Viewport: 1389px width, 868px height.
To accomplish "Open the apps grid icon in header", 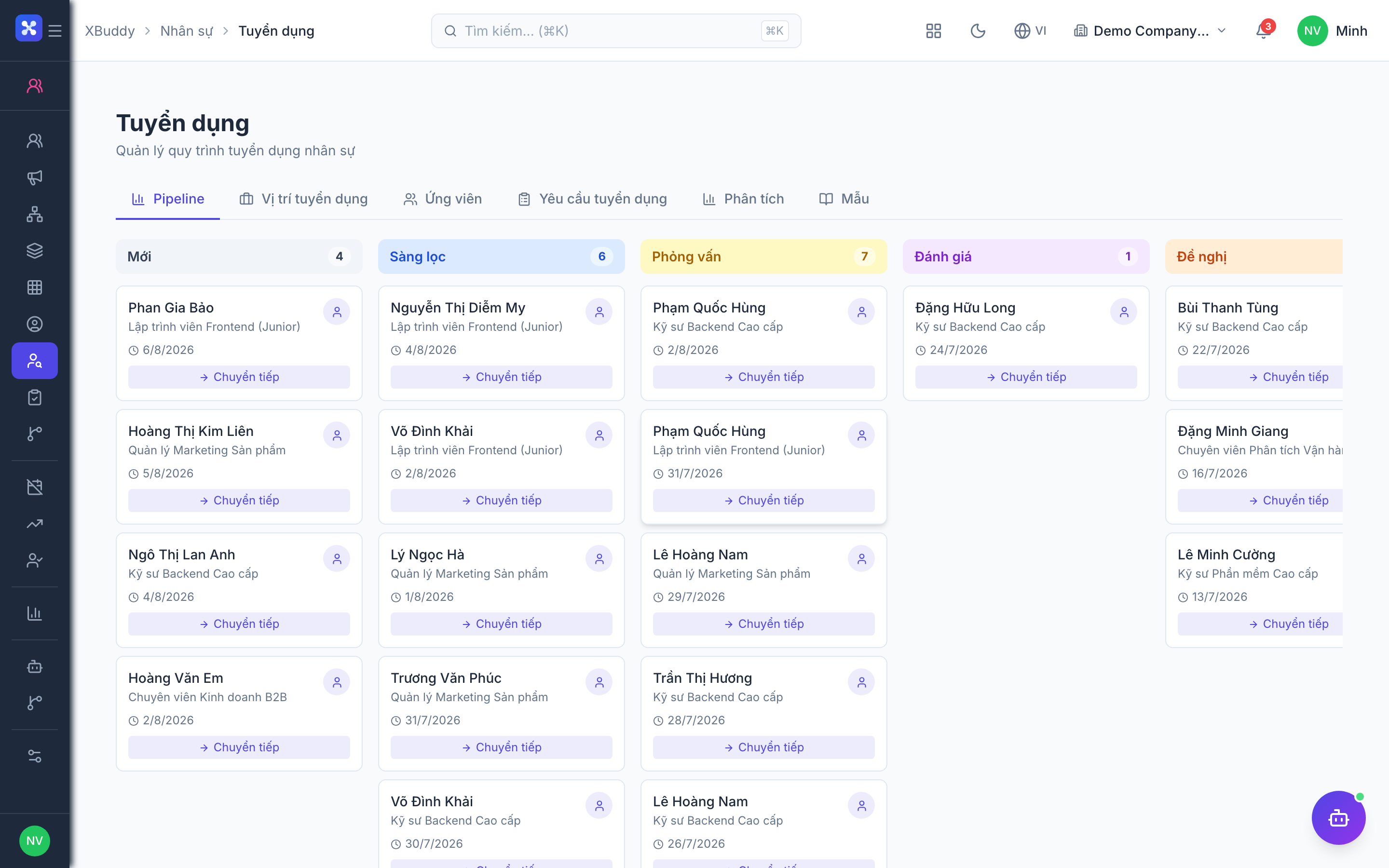I will (x=934, y=30).
